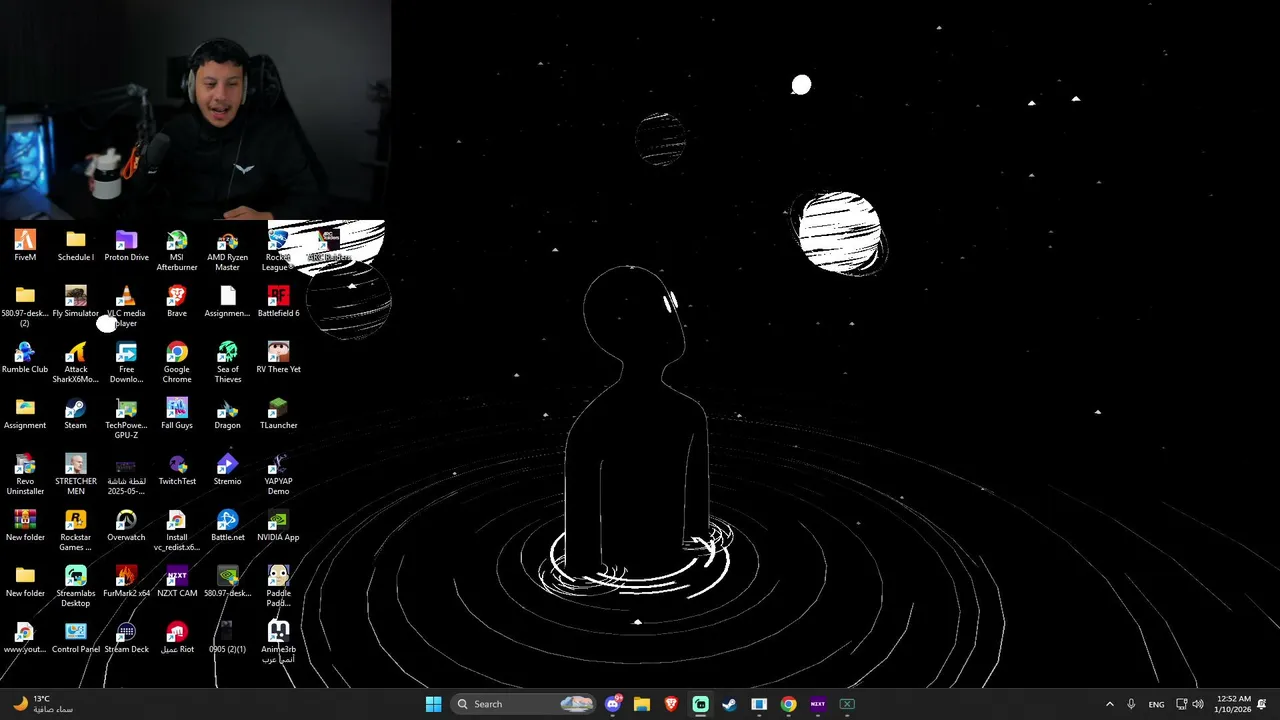Open Install vc_redist.x6... file
1280x720 pixels.
tap(177, 531)
